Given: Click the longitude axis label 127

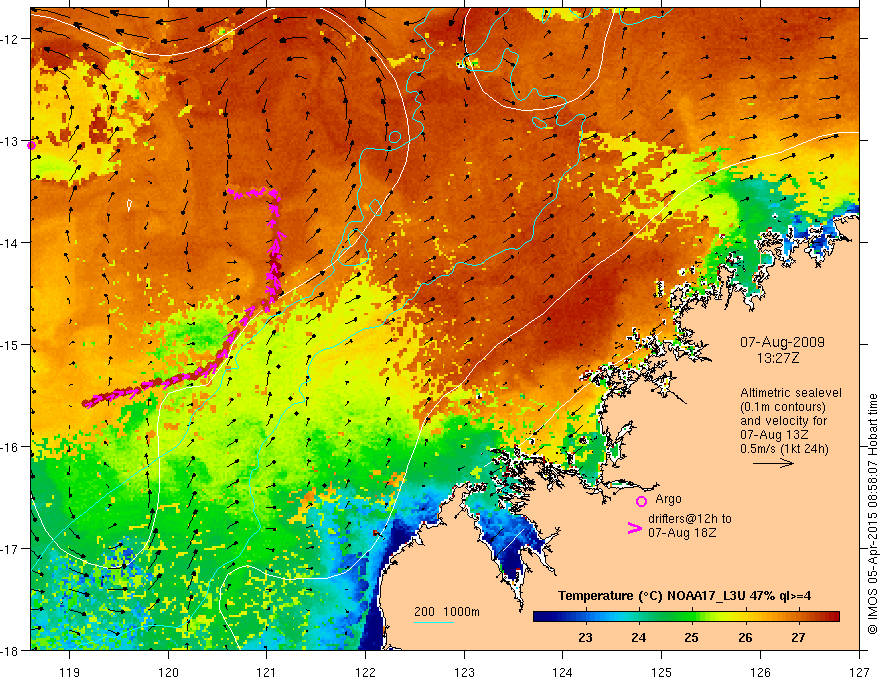Looking at the screenshot, I should click(x=859, y=672).
